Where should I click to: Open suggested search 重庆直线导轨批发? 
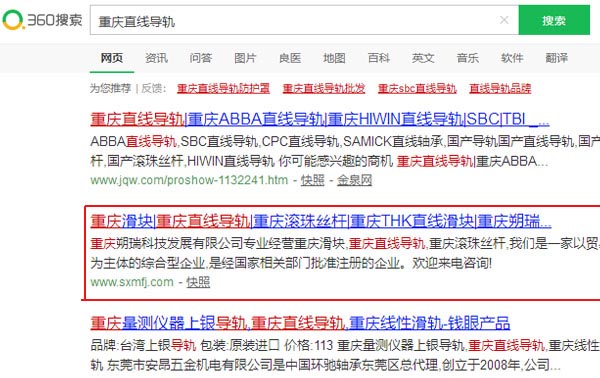pyautogui.click(x=324, y=88)
